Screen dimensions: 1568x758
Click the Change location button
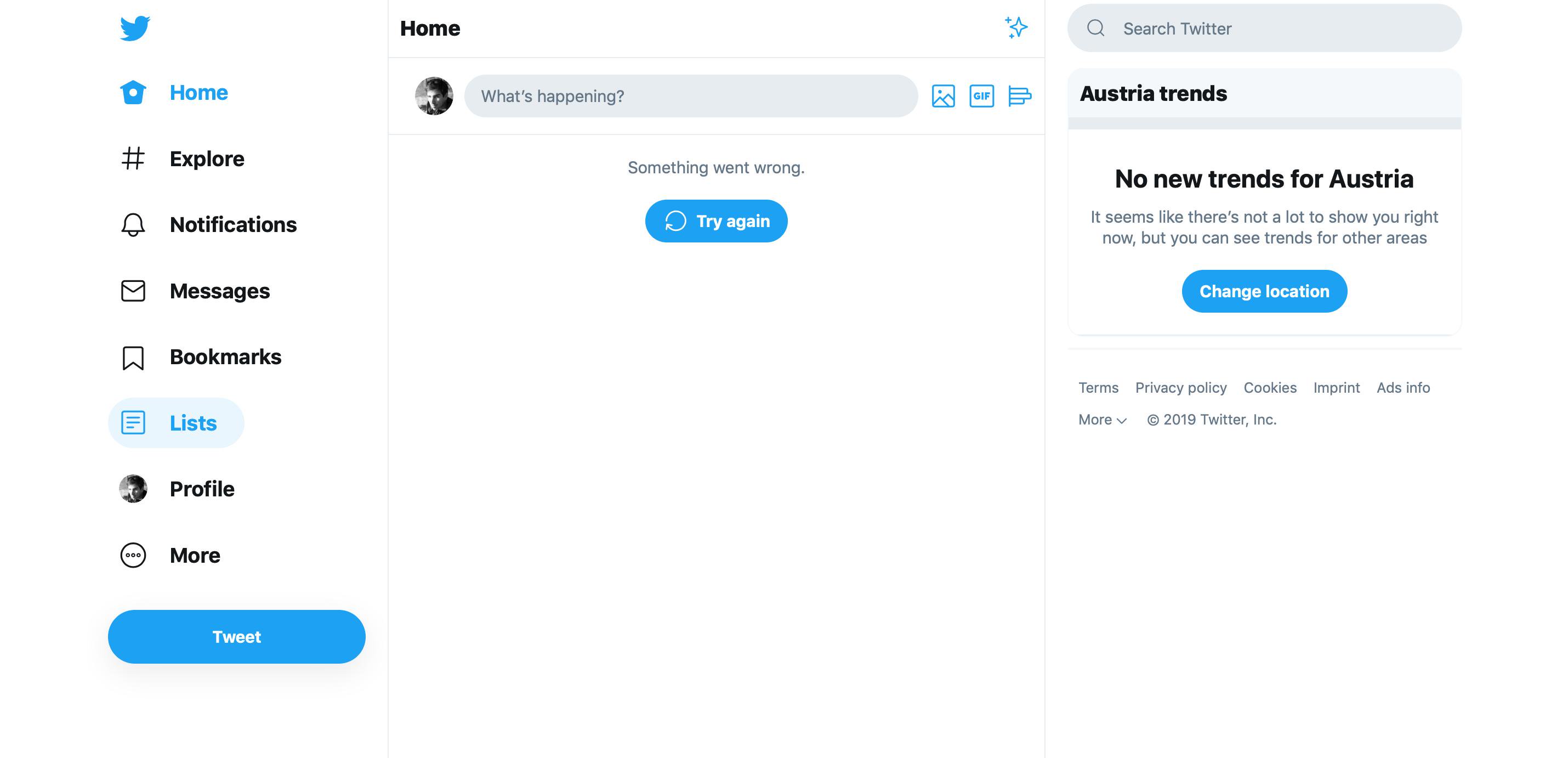(x=1264, y=292)
